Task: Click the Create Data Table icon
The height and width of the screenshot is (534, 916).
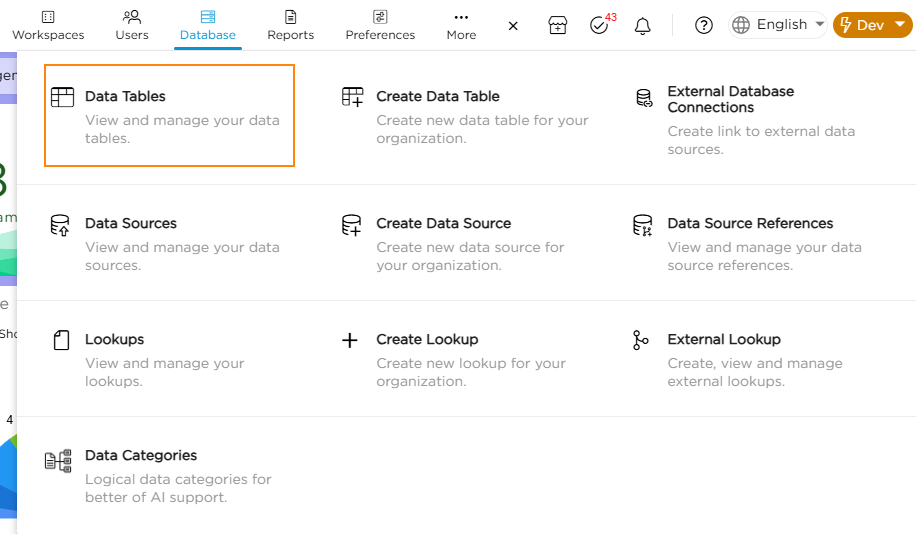Action: [x=352, y=97]
